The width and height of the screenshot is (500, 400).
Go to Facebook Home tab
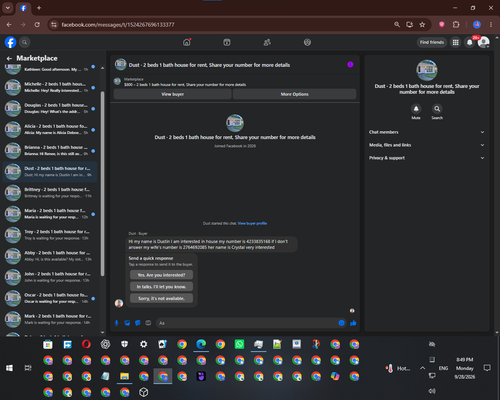point(187,42)
